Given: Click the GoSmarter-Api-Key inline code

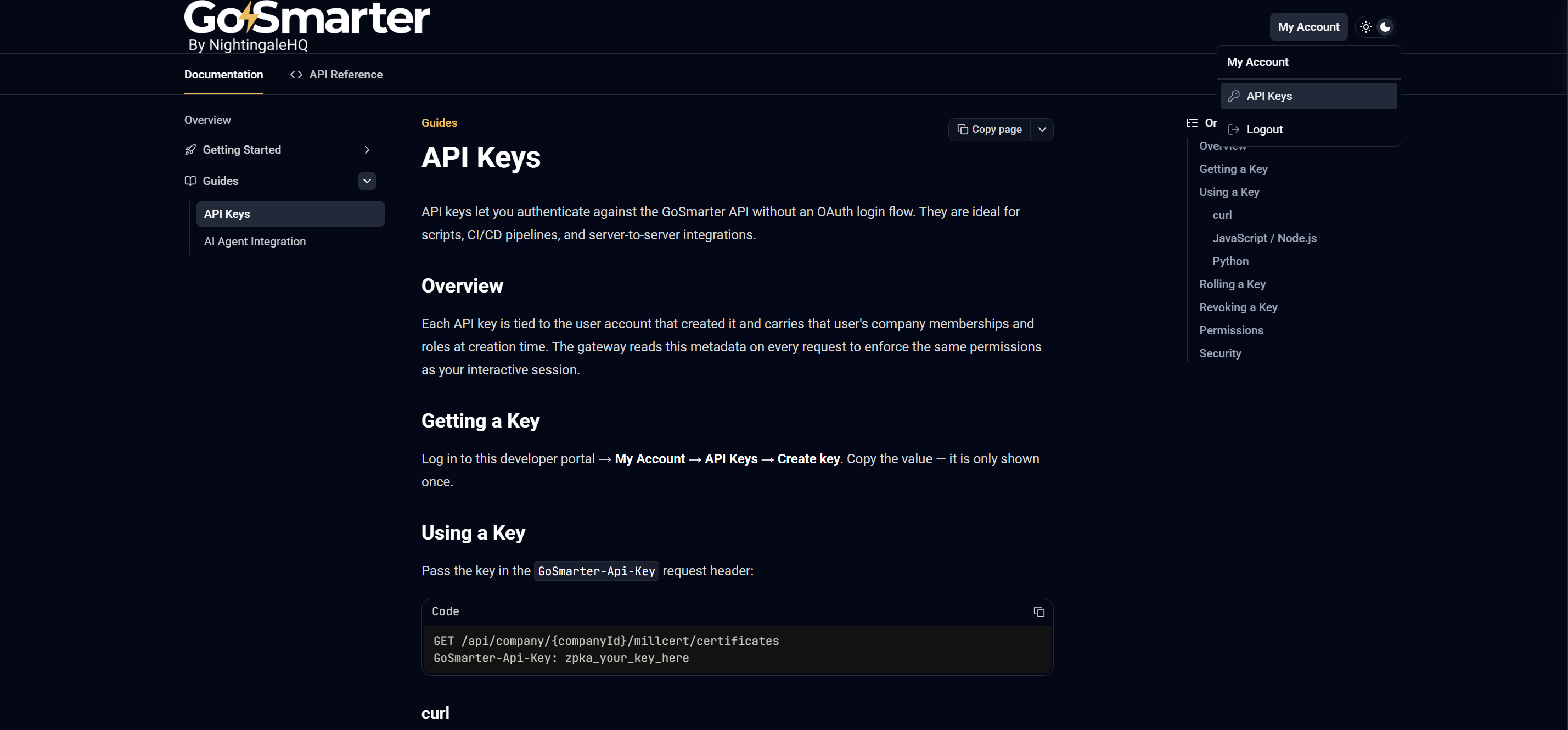Looking at the screenshot, I should [596, 571].
